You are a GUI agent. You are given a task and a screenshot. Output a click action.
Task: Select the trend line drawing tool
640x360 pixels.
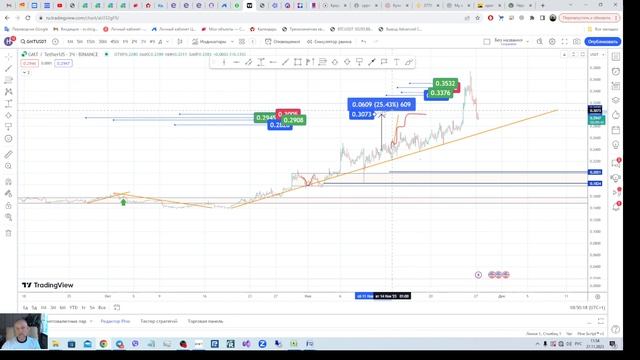click(x=8, y=69)
